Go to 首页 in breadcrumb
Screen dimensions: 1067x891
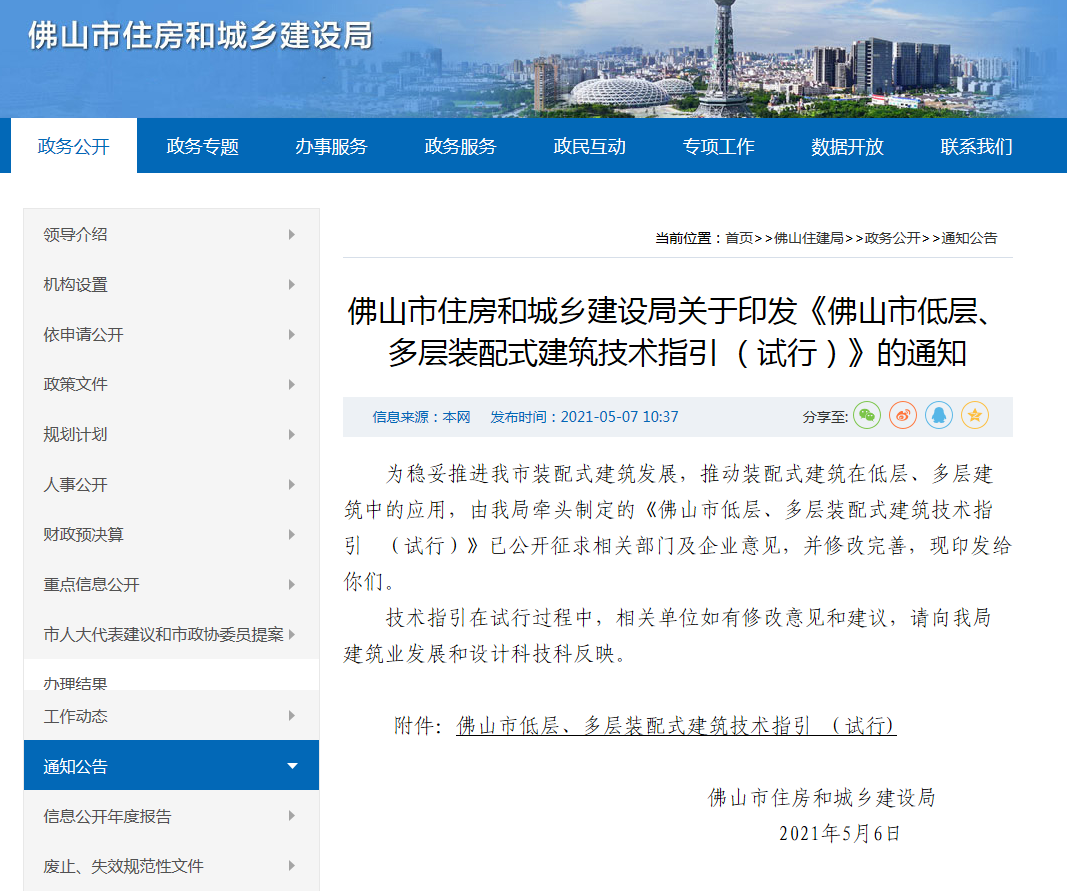[739, 238]
